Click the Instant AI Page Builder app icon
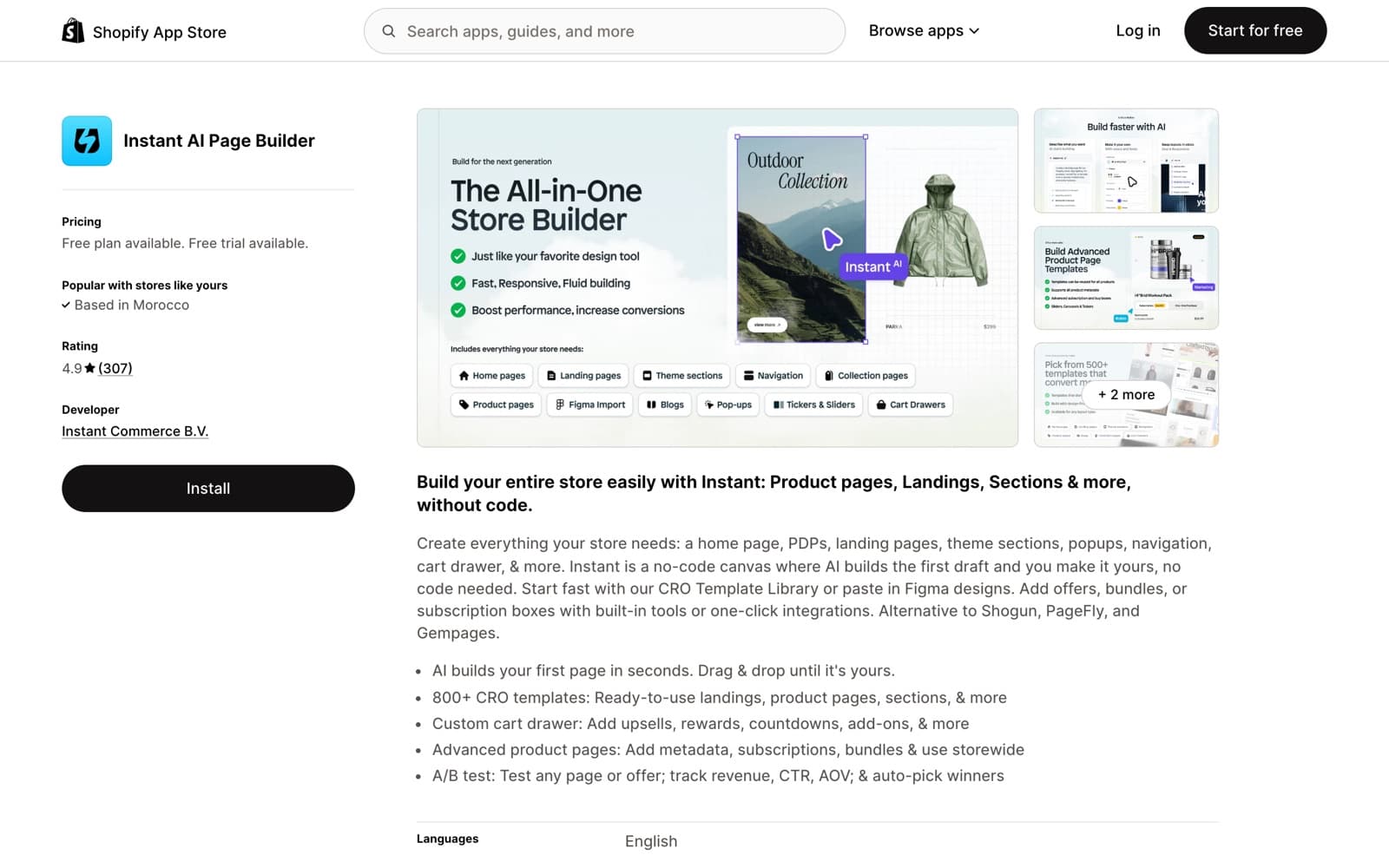Screen dimensions: 1389x868 [87, 141]
